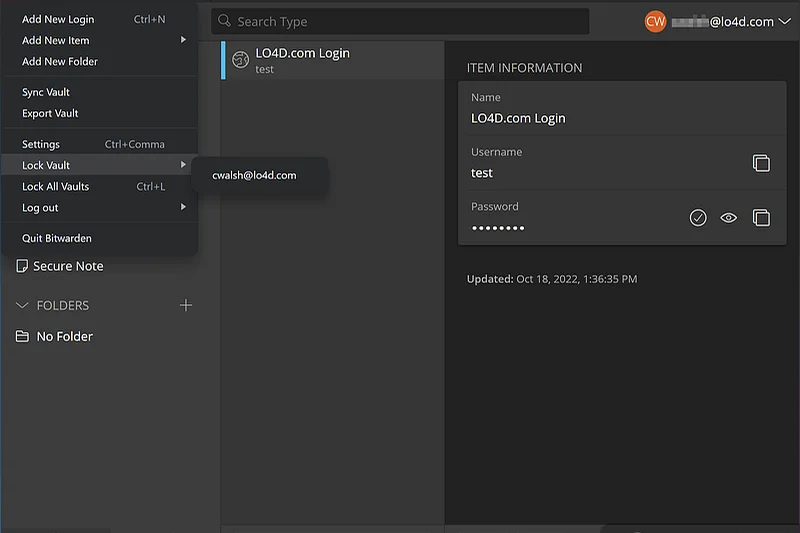Click the masked password dots
Image resolution: width=800 pixels, height=533 pixels.
tap(498, 228)
